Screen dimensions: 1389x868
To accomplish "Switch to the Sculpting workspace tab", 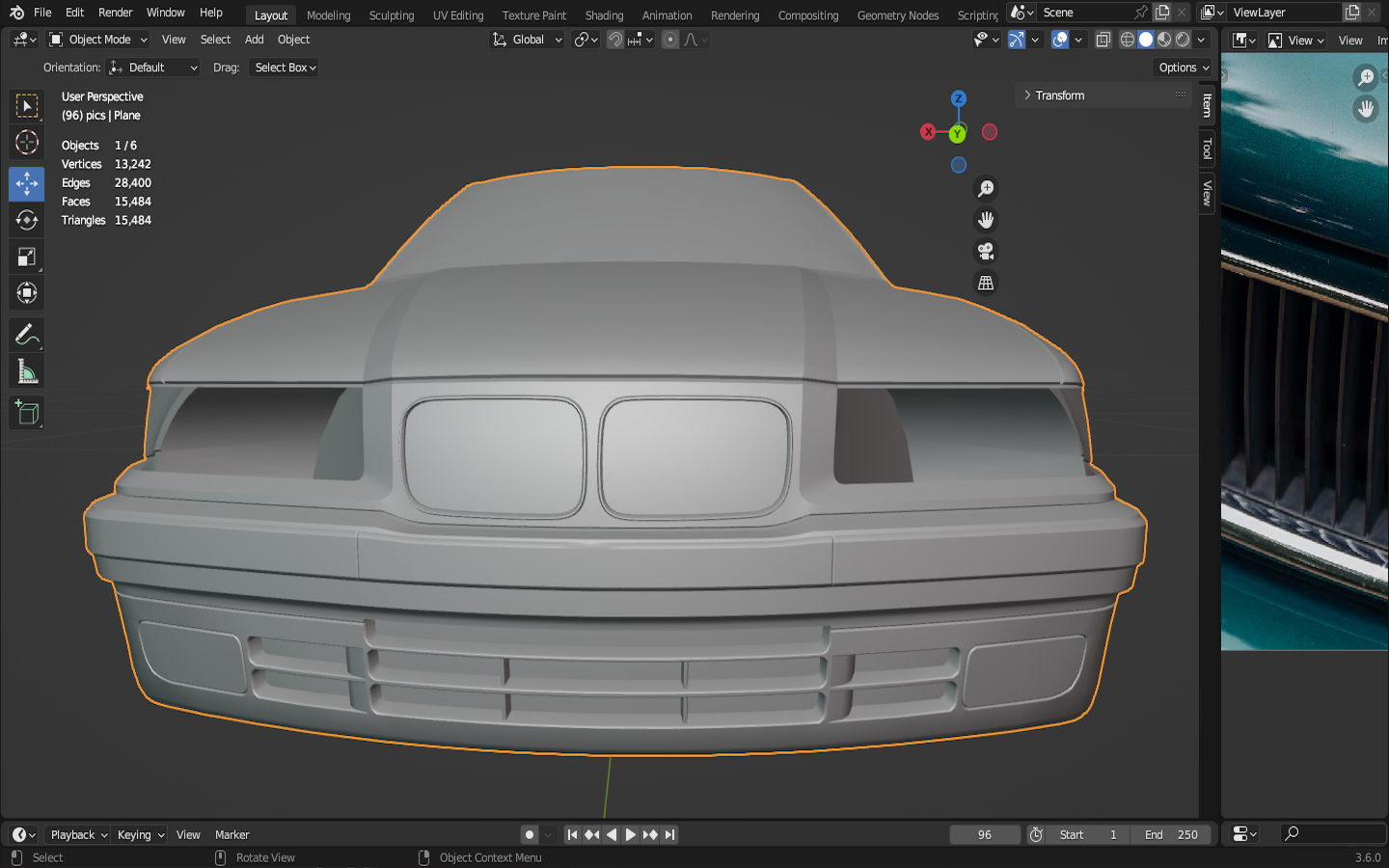I will 391,15.
